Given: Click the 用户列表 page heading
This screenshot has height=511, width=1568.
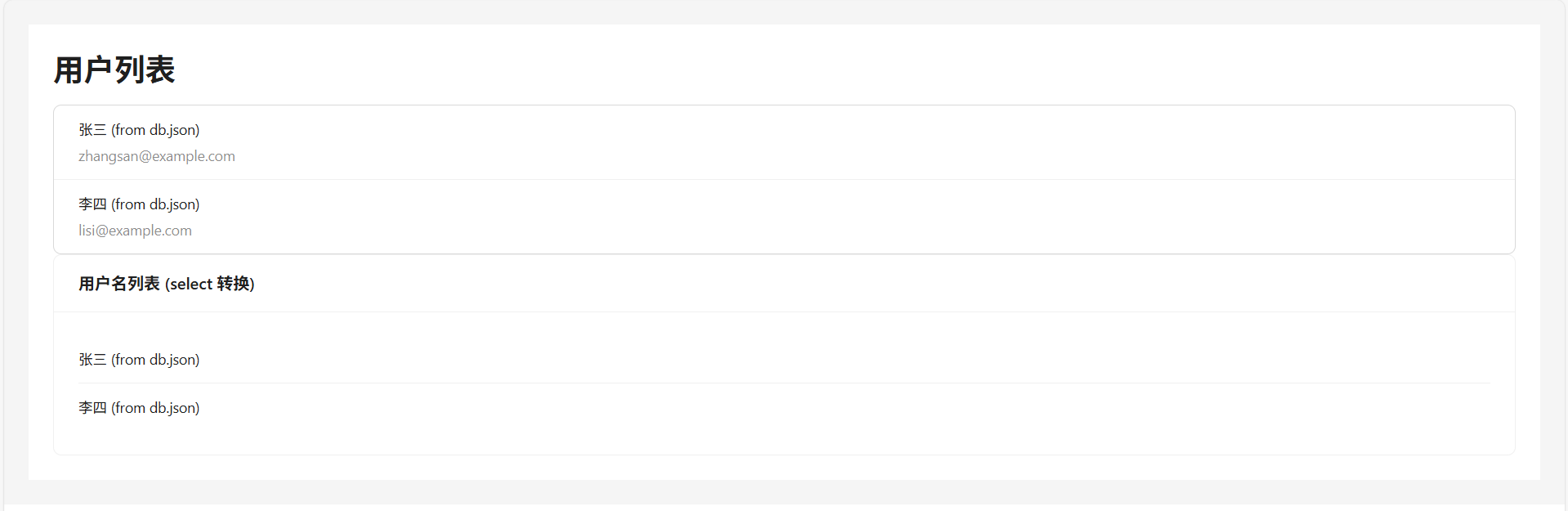Looking at the screenshot, I should pos(114,70).
